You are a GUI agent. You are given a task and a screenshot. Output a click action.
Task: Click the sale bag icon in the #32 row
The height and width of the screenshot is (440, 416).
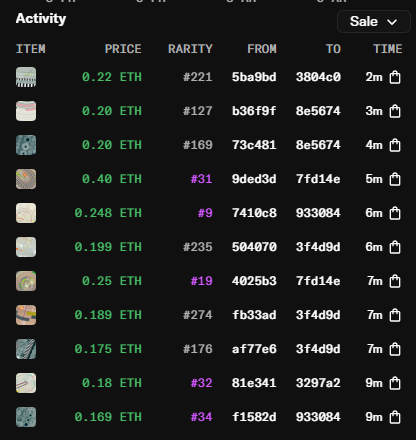395,383
